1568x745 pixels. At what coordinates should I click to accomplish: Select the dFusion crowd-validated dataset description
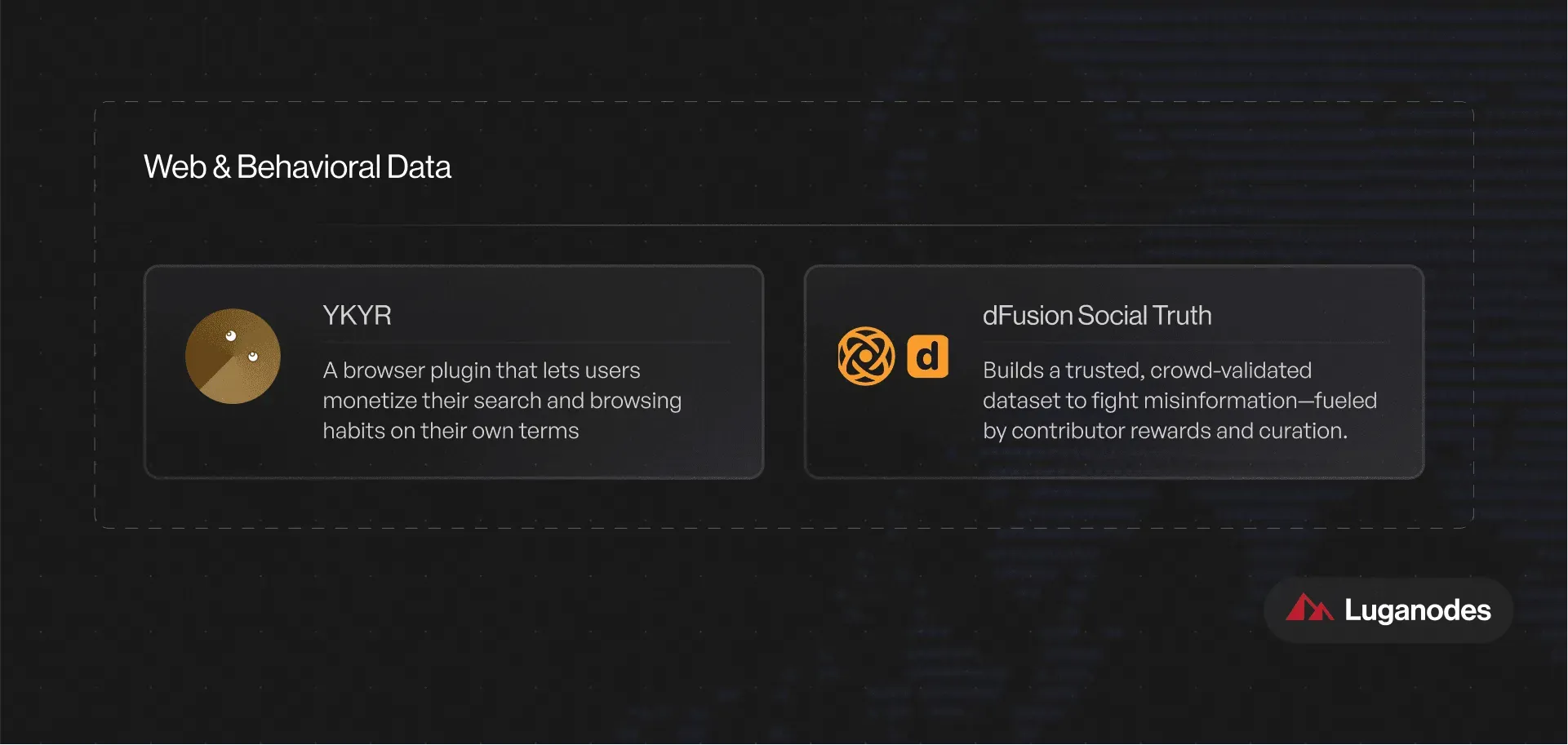tap(1179, 401)
